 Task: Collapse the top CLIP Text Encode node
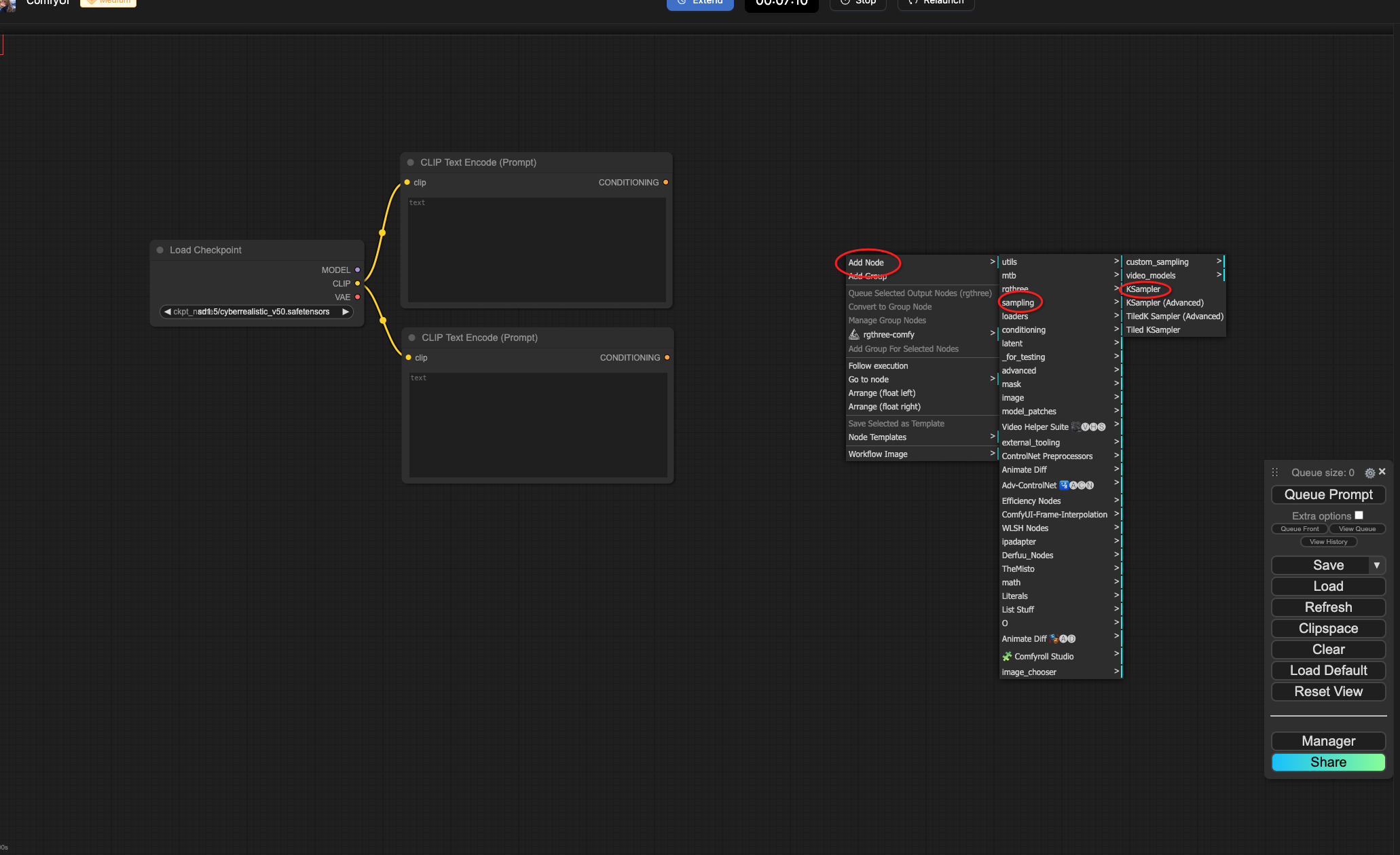point(411,162)
